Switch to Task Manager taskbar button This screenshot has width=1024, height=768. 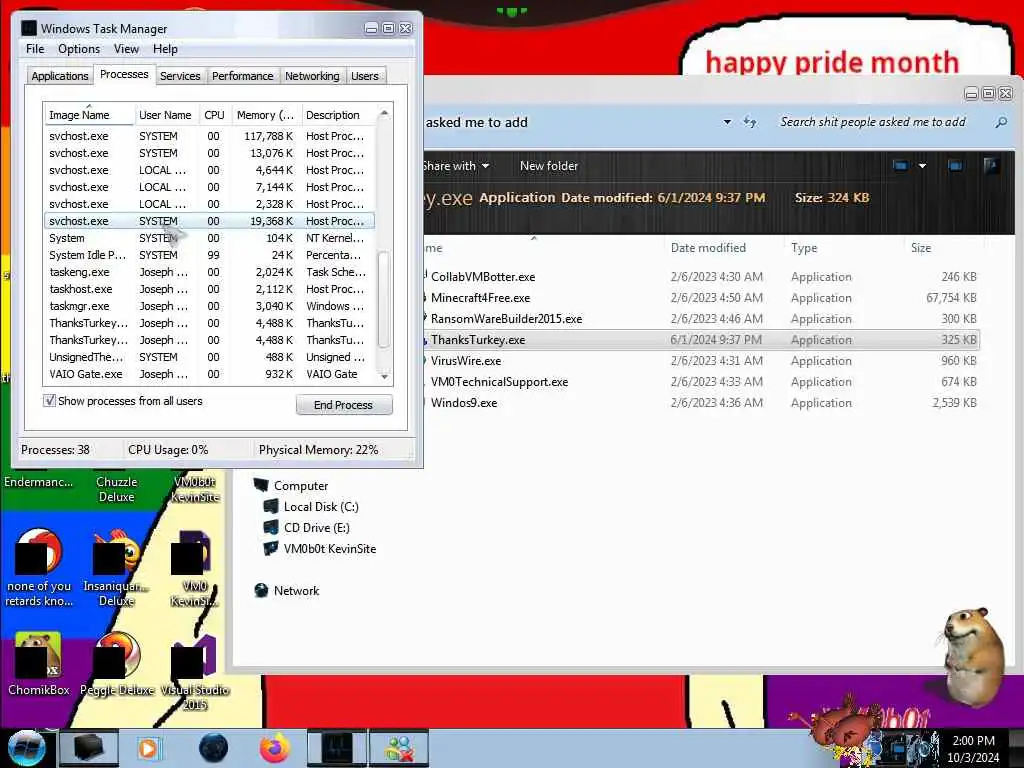click(x=337, y=748)
